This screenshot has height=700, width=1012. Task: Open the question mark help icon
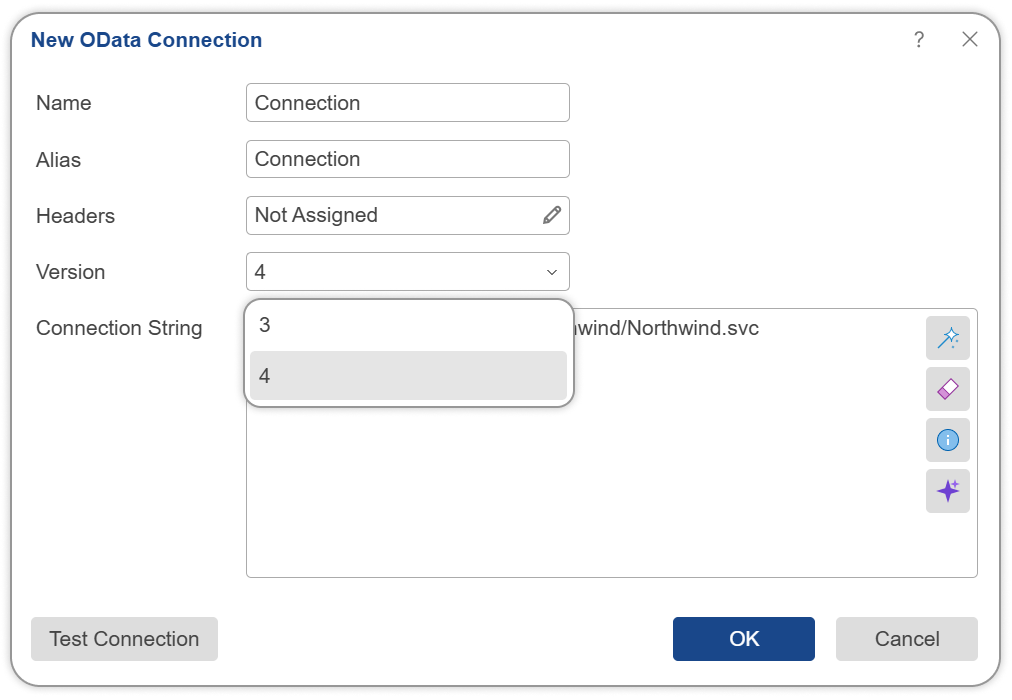click(919, 39)
